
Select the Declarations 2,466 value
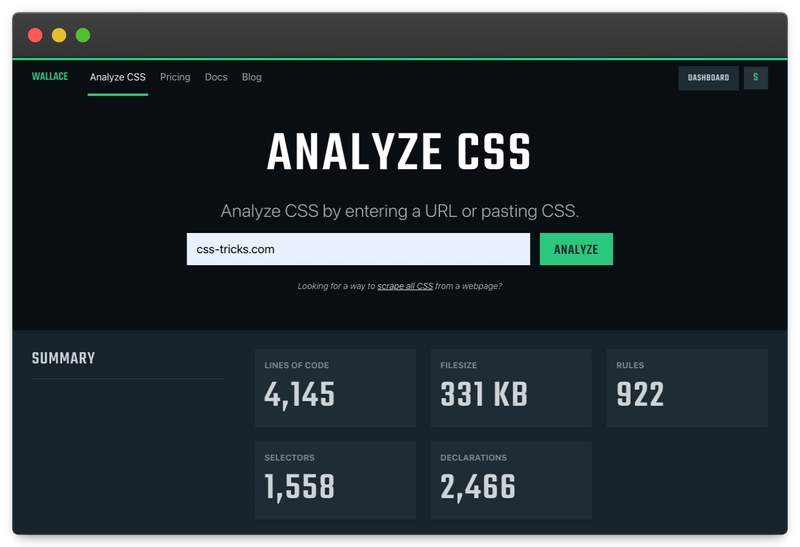point(478,487)
